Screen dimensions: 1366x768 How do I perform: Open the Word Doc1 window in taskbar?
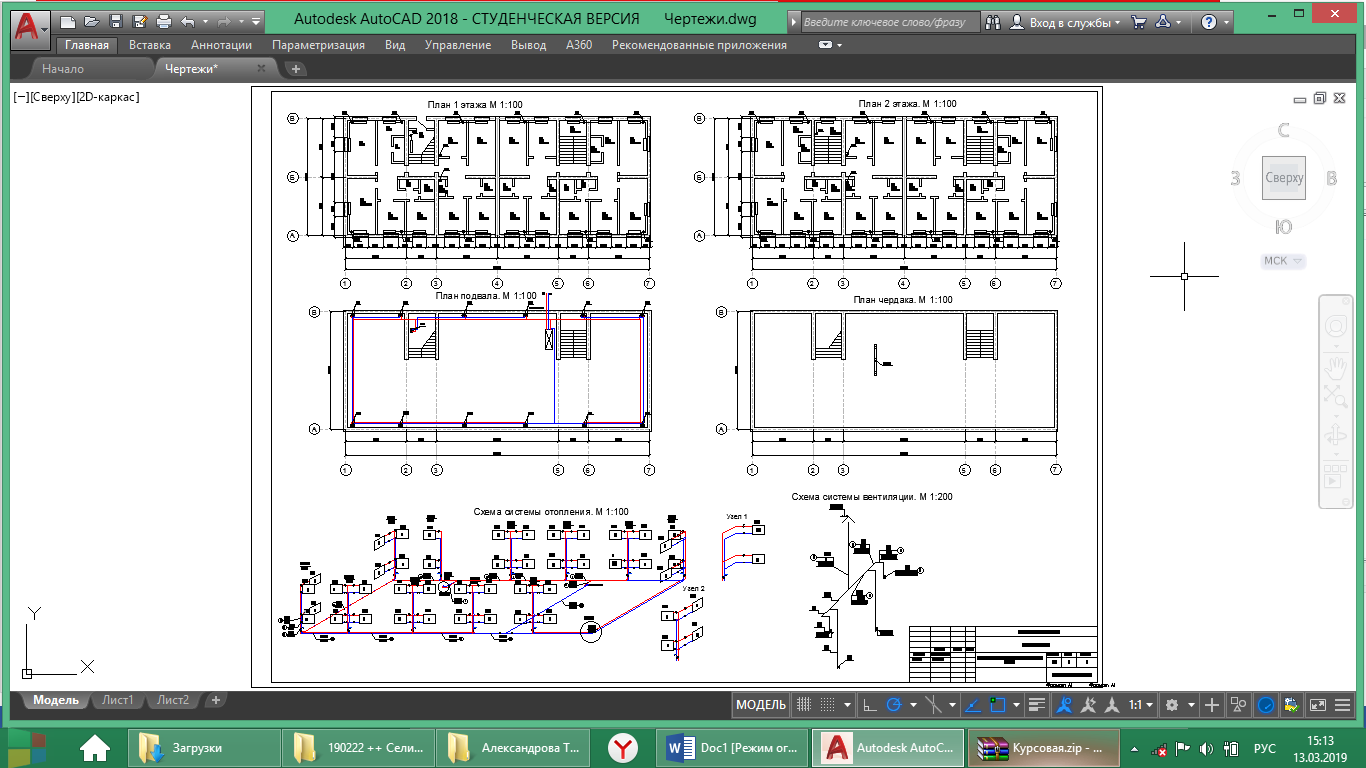coord(732,747)
